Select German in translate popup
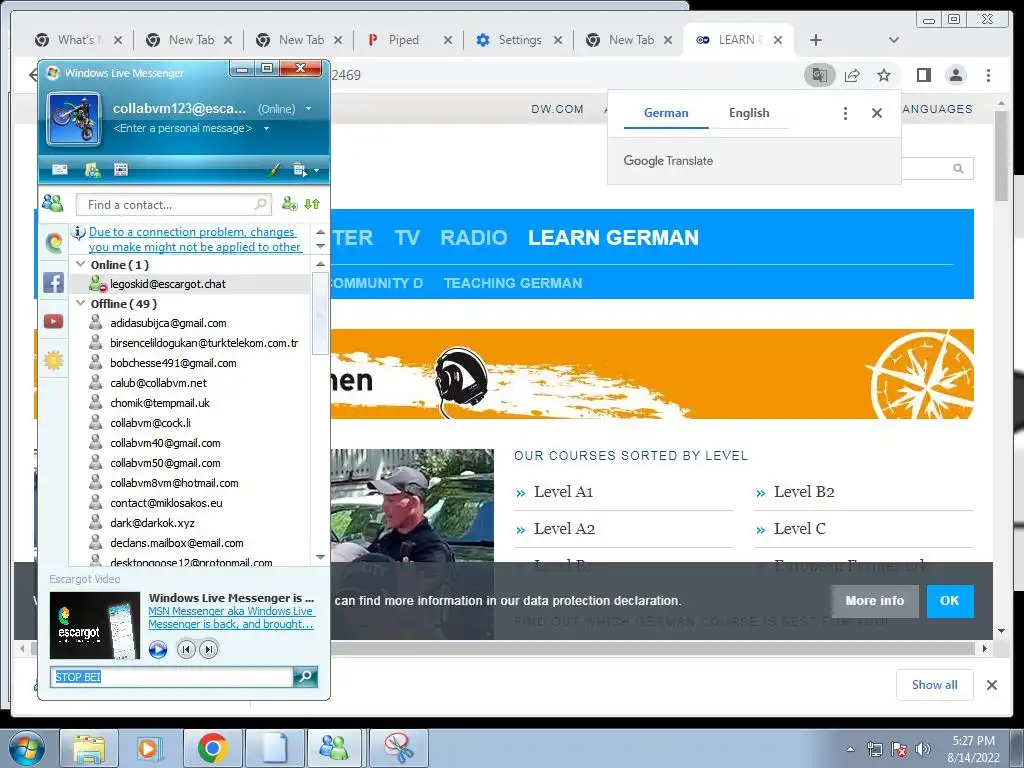The height and width of the screenshot is (768, 1024). (665, 113)
